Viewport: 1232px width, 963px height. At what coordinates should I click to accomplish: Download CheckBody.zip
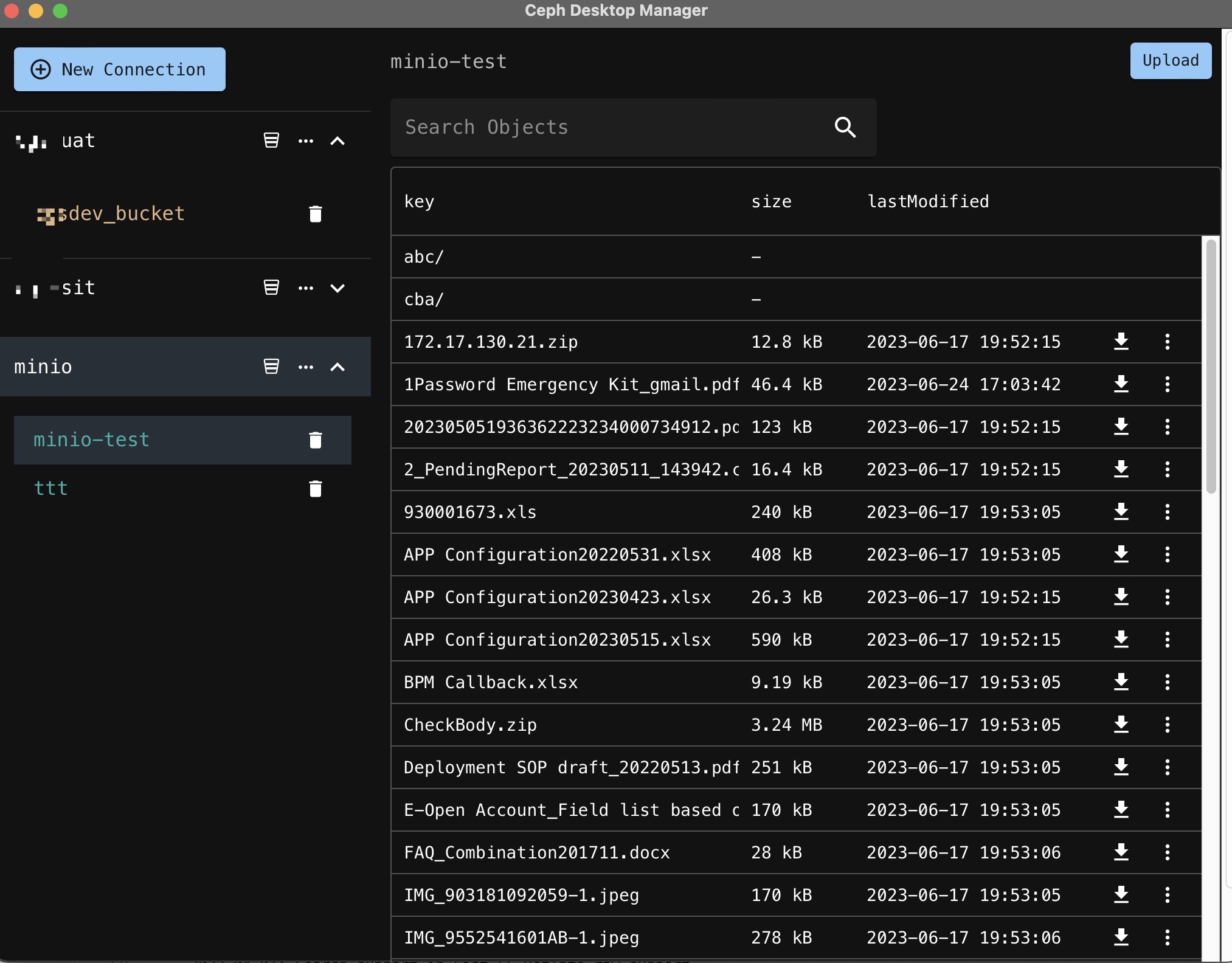point(1121,725)
